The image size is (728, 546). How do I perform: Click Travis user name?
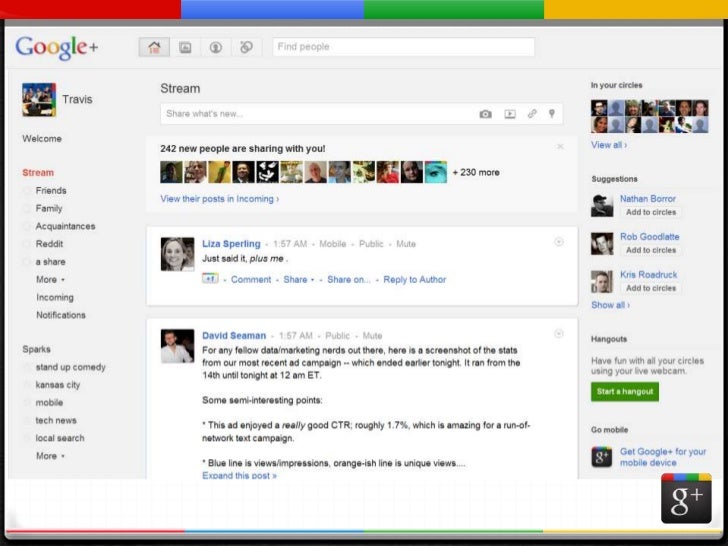77,99
